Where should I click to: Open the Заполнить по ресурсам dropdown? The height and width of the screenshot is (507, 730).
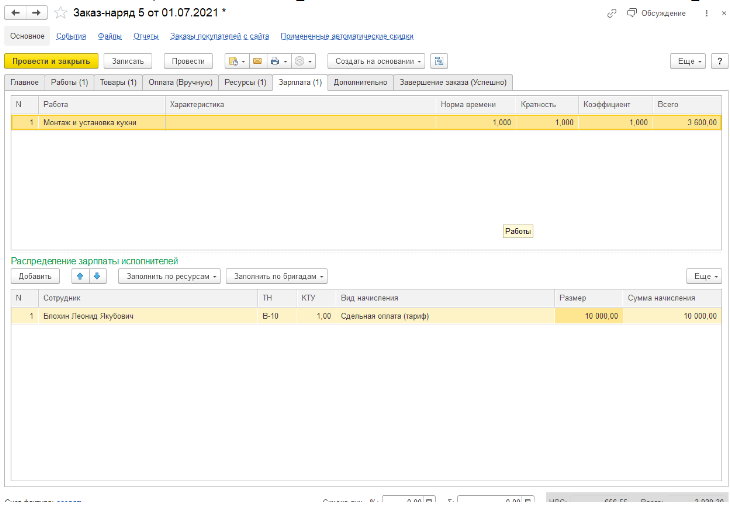pyautogui.click(x=169, y=276)
